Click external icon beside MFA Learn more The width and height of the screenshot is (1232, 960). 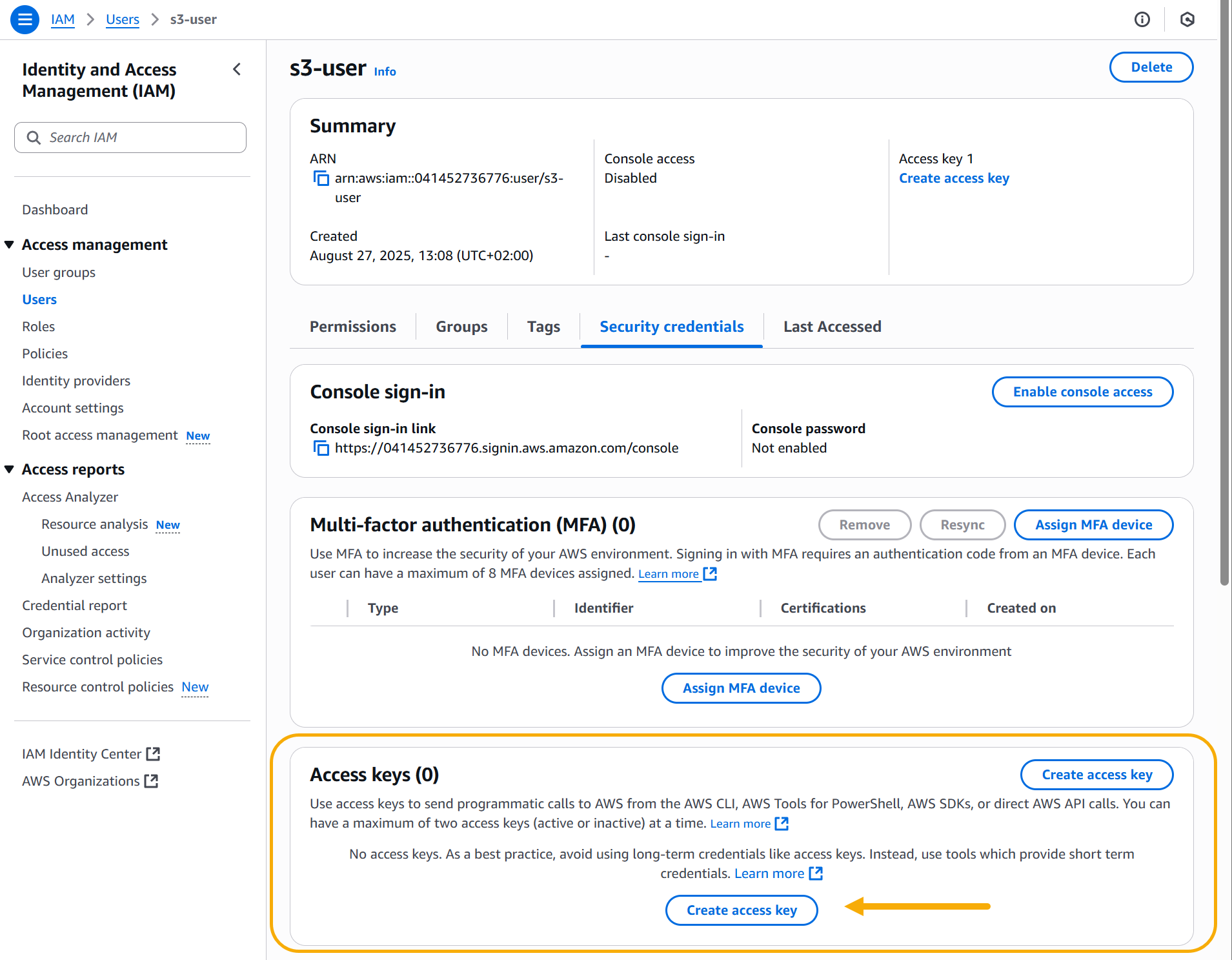click(710, 573)
